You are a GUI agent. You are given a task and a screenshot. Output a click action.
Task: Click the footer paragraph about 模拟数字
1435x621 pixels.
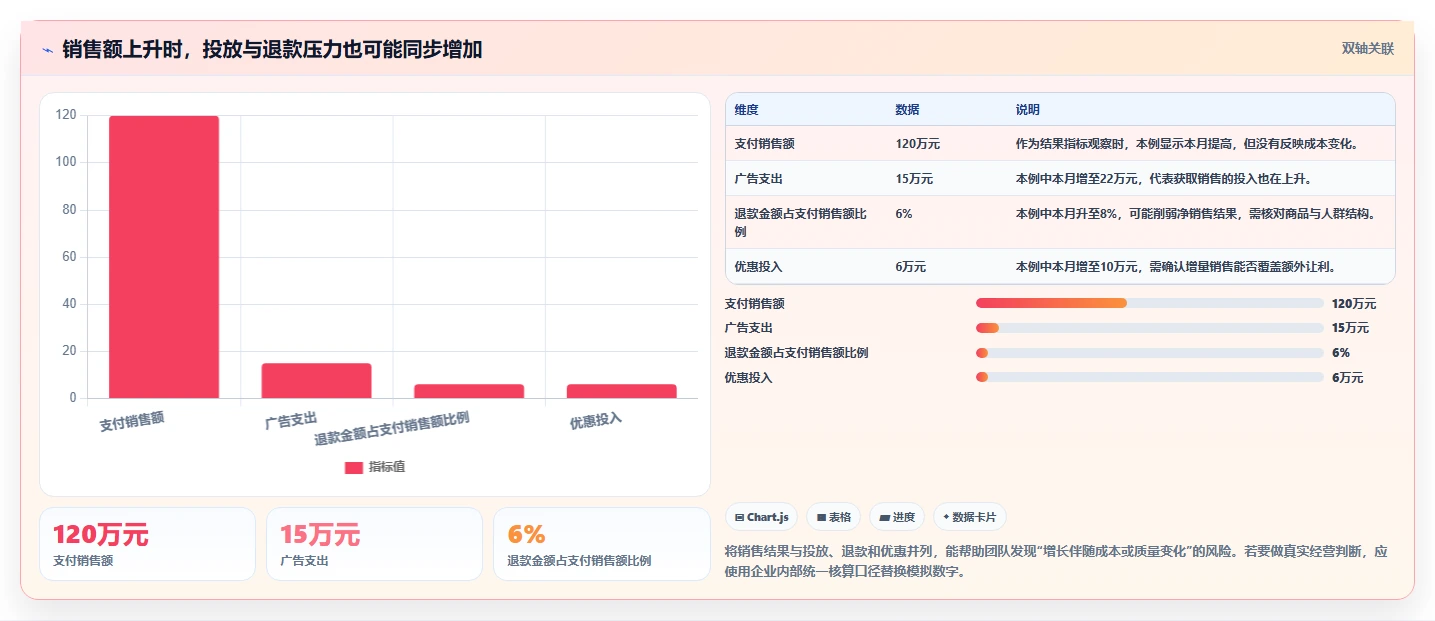[1055, 562]
